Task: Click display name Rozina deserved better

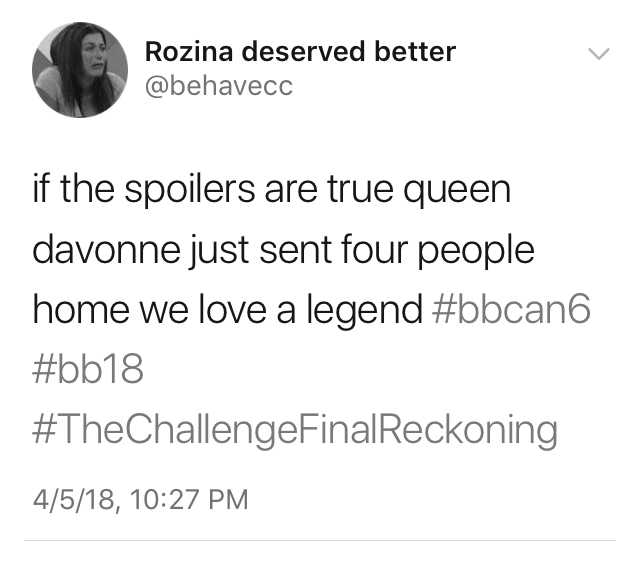Action: (x=300, y=52)
